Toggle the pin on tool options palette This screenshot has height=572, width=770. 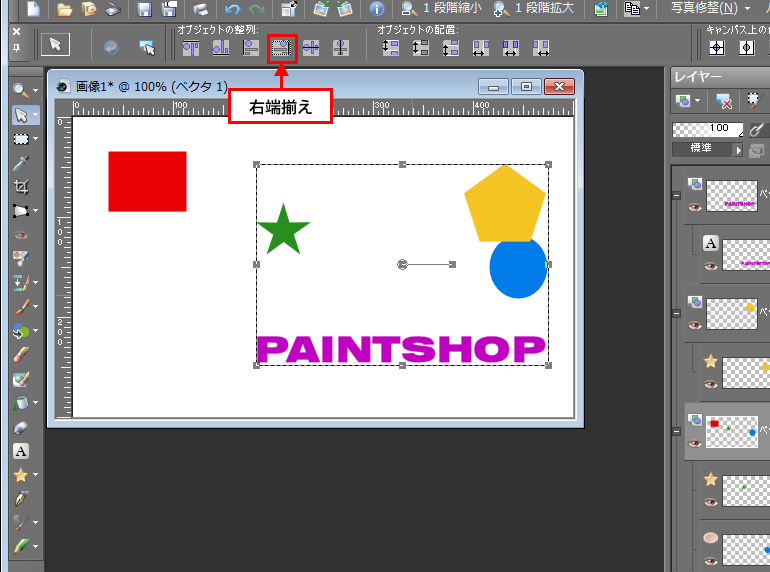pyautogui.click(x=16, y=48)
